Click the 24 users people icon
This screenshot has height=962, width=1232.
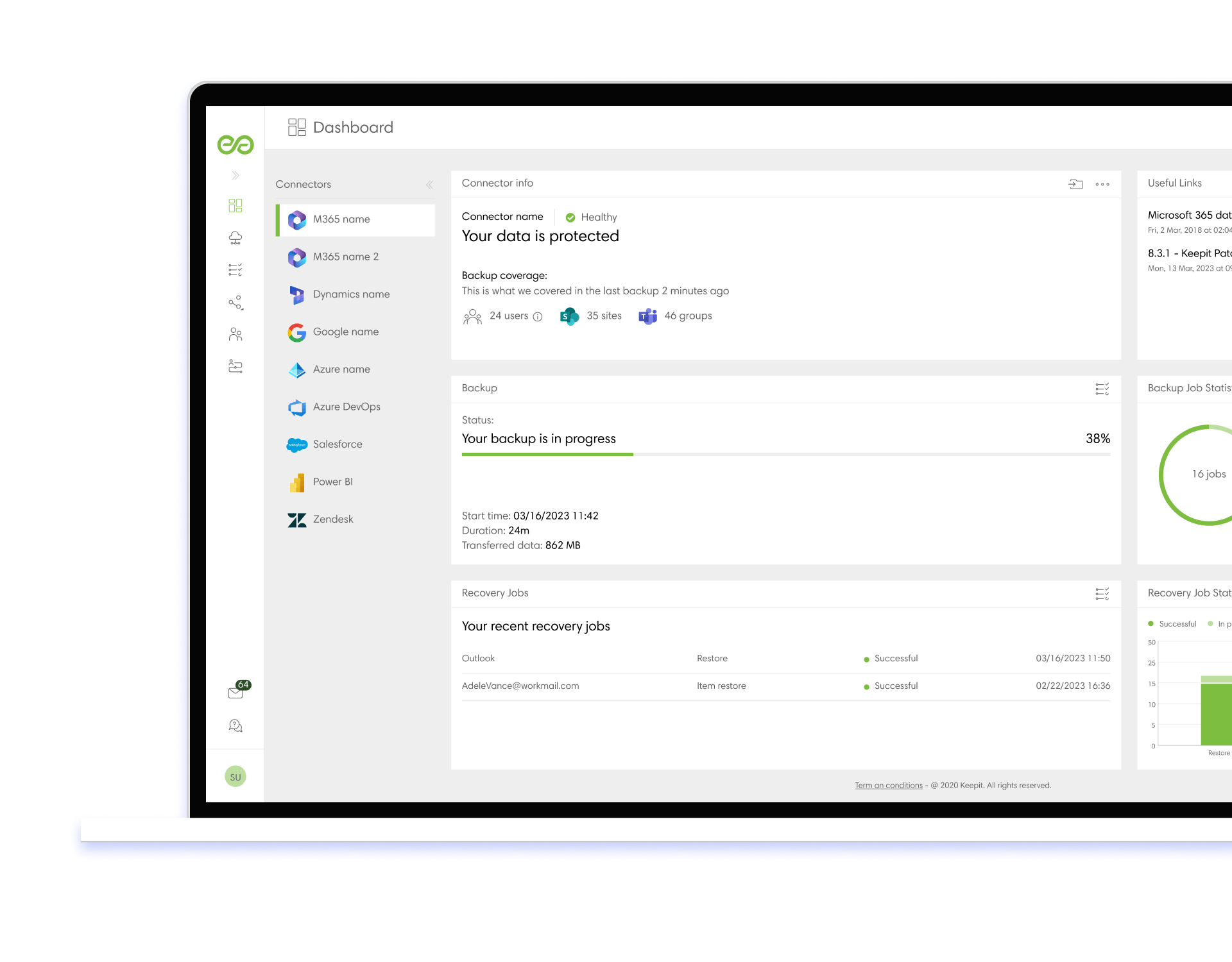[472, 316]
